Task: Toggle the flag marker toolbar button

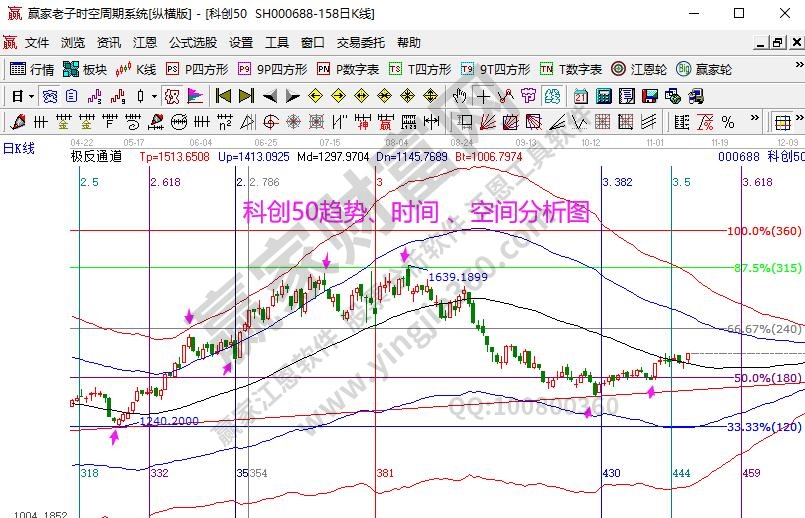Action: (195, 96)
